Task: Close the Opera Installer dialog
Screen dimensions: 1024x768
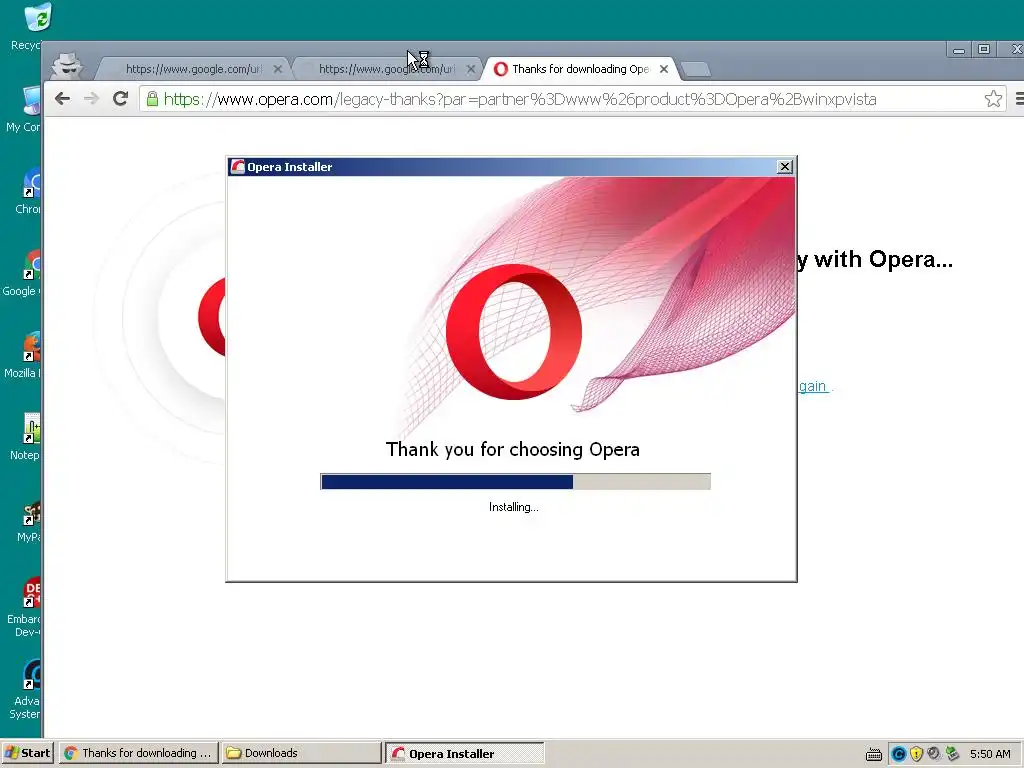Action: [x=785, y=167]
